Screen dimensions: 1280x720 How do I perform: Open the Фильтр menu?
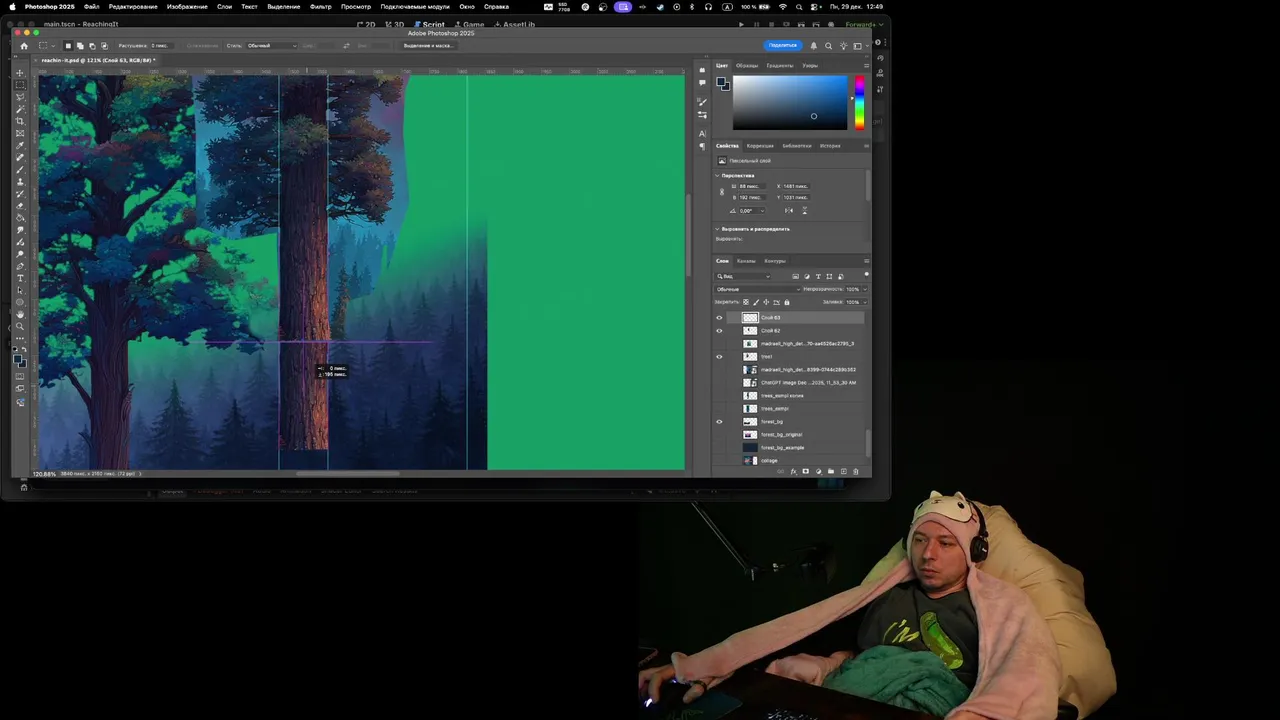click(321, 7)
